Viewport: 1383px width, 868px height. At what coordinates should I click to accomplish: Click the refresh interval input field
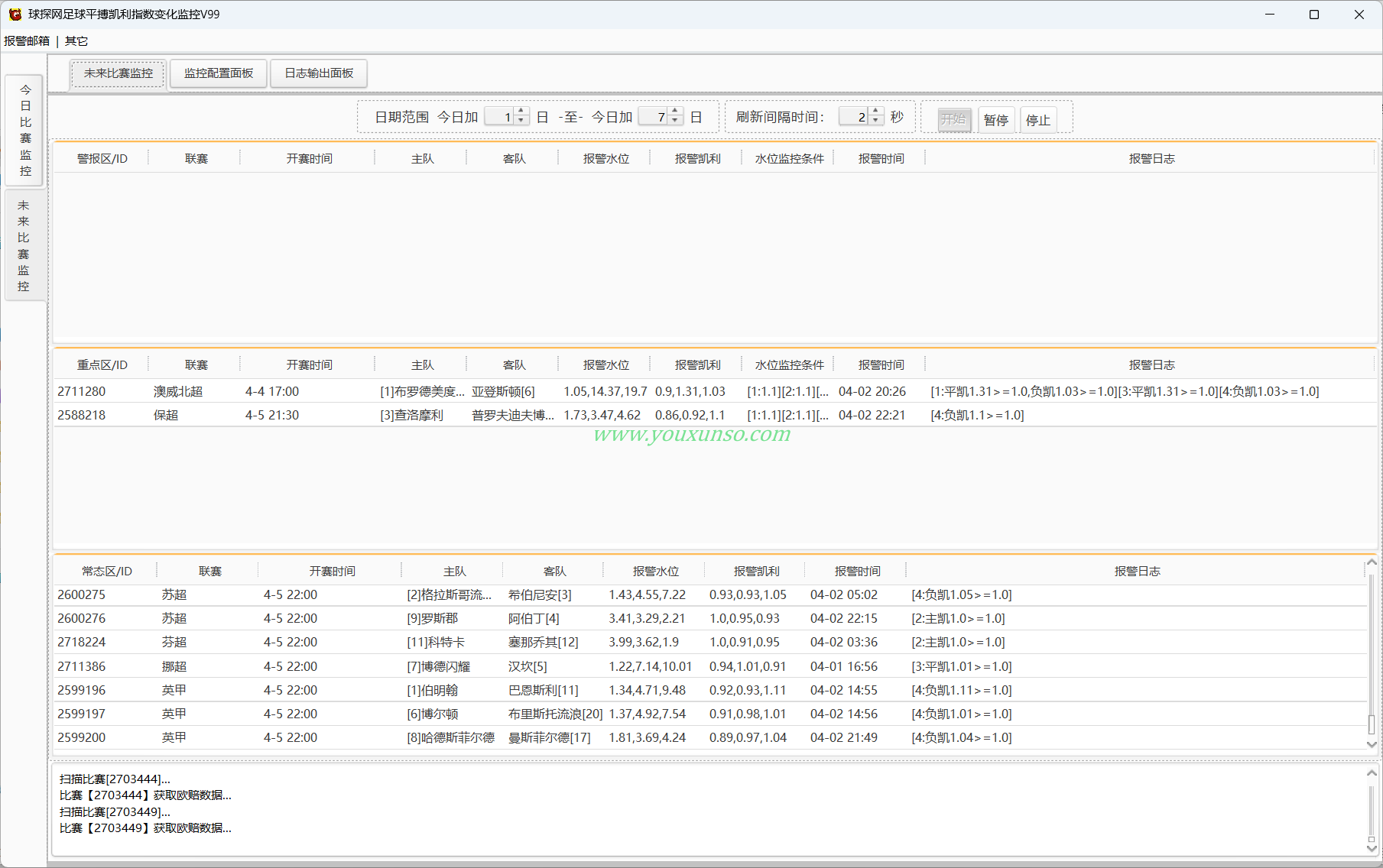click(x=855, y=117)
